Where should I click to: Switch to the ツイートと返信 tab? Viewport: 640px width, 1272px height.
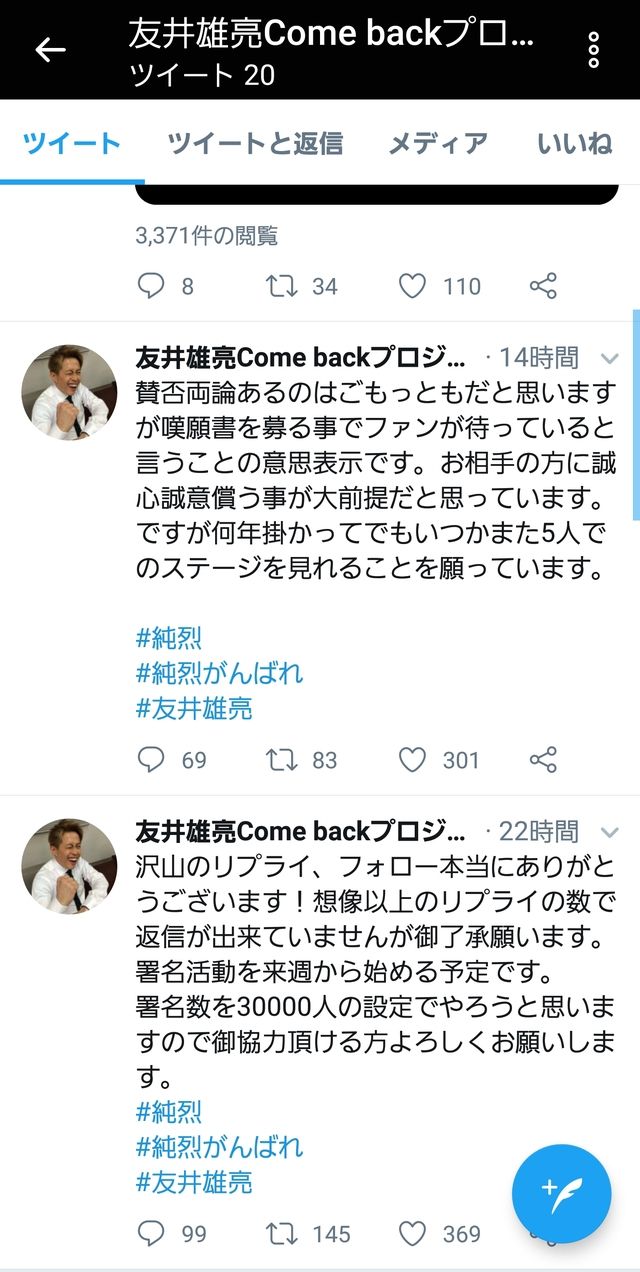pyautogui.click(x=255, y=143)
